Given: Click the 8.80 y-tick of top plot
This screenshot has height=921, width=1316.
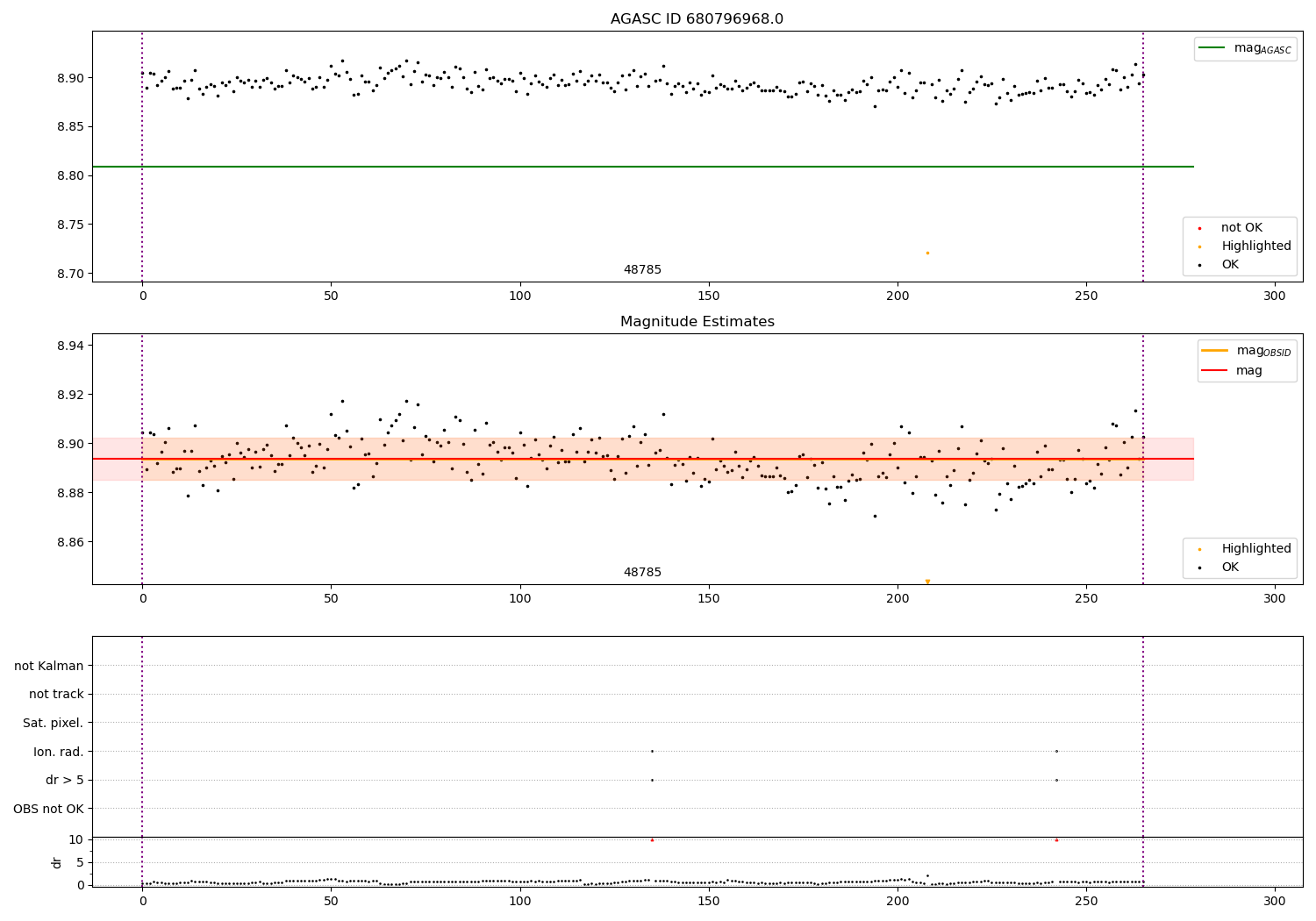Looking at the screenshot, I should (x=69, y=175).
